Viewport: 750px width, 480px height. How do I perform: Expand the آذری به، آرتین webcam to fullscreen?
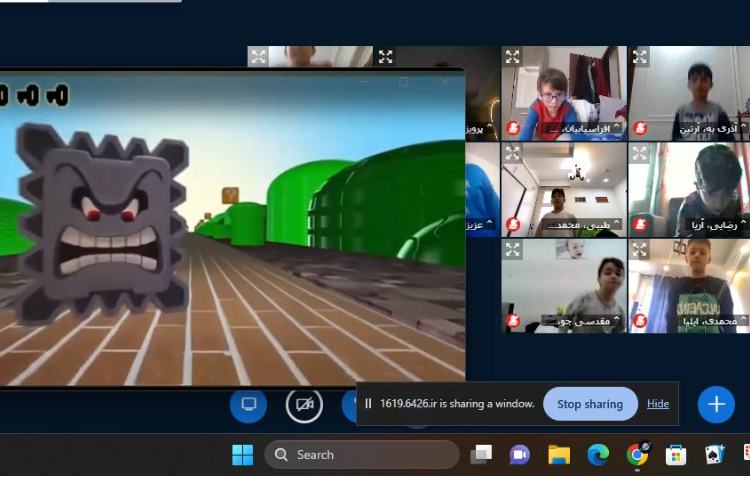tap(640, 57)
